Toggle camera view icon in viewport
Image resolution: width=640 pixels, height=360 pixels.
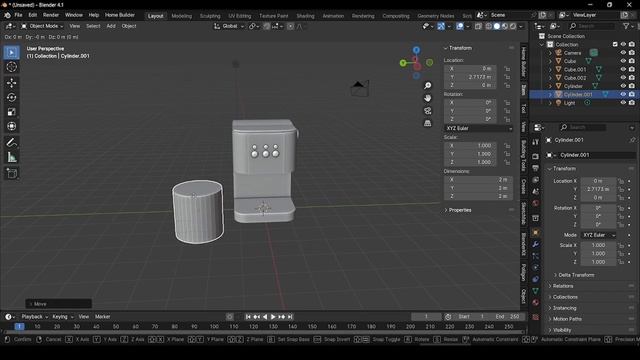coord(427,111)
